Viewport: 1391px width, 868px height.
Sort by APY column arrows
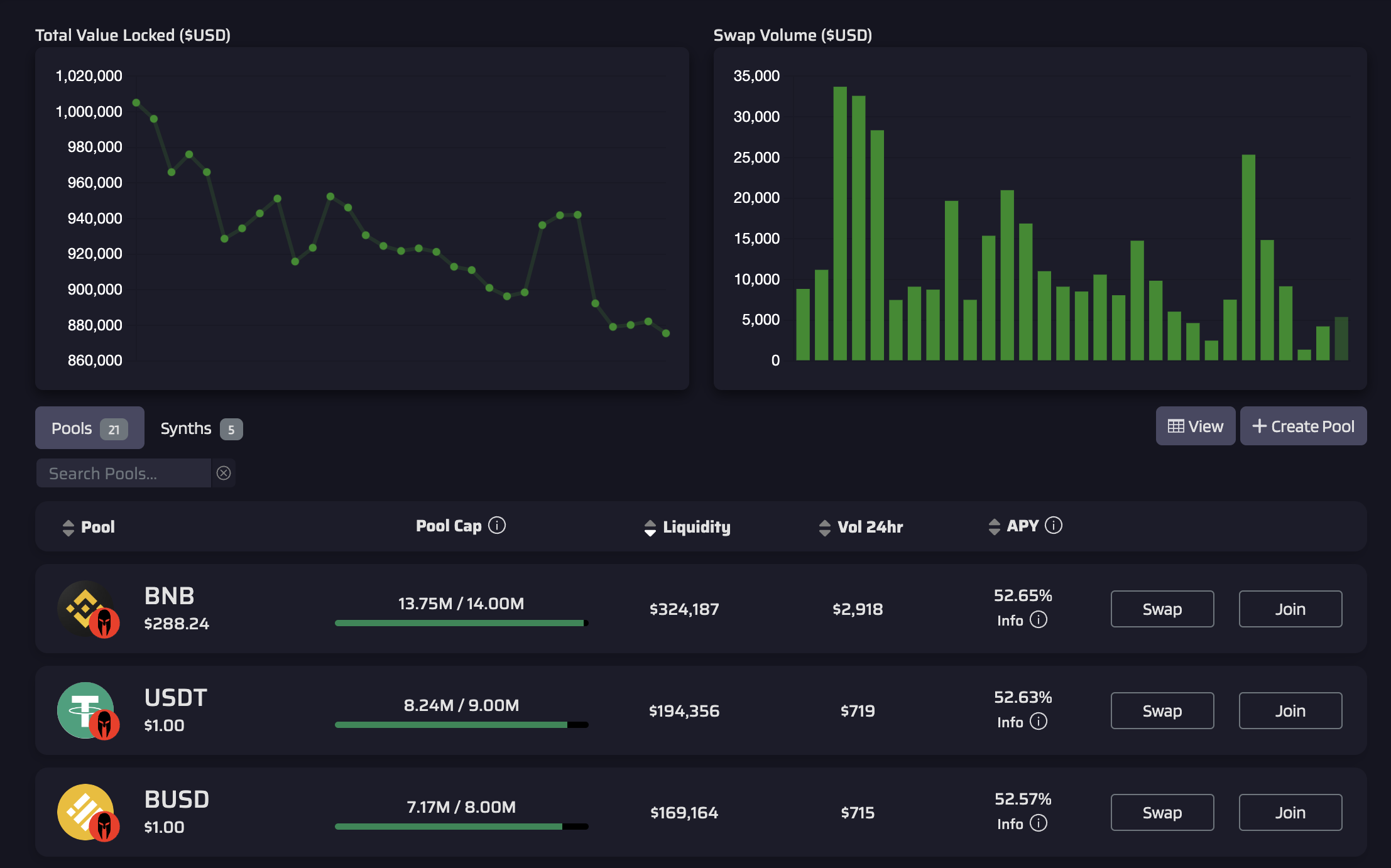[x=994, y=527]
